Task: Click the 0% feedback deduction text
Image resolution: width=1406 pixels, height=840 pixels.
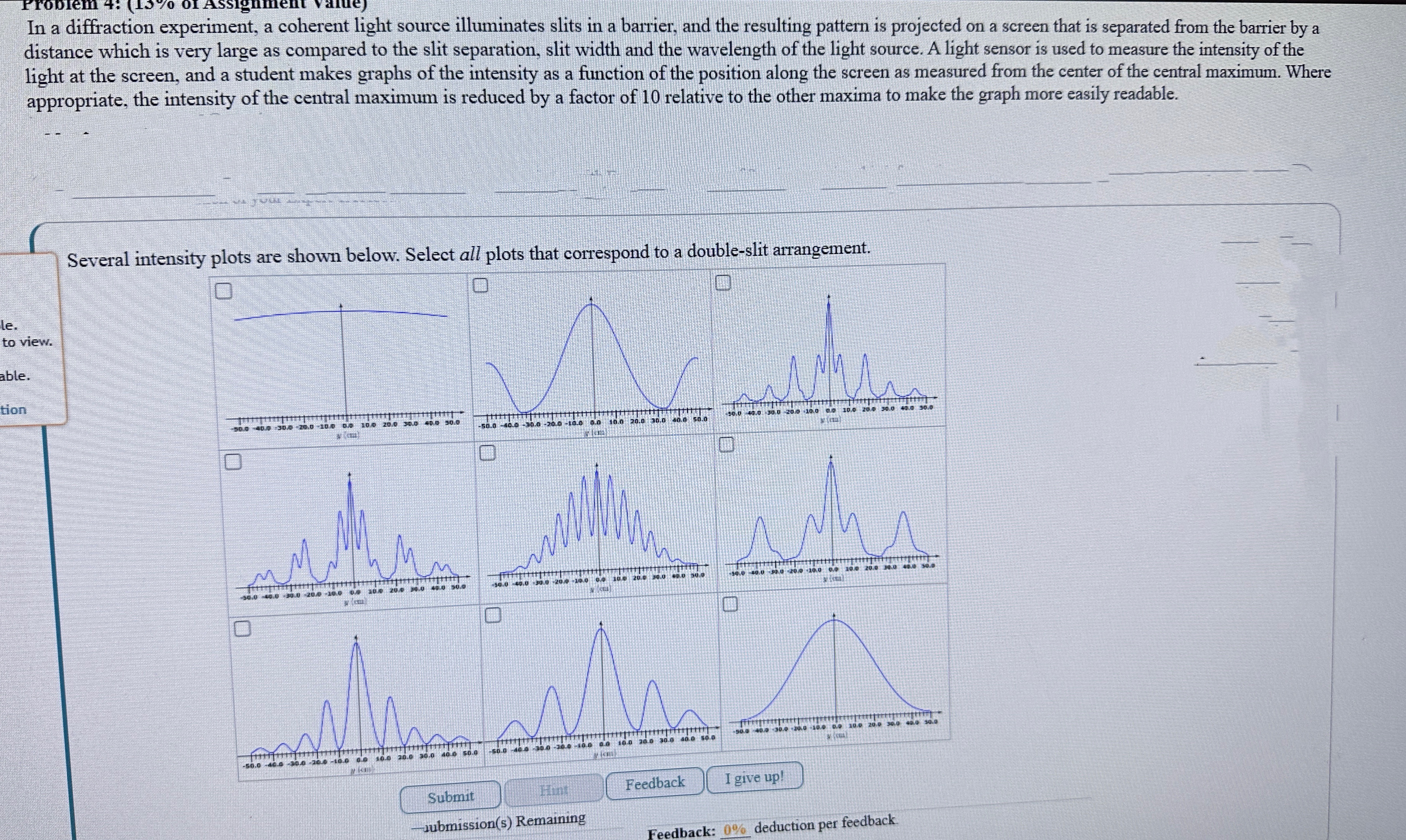Action: click(734, 830)
